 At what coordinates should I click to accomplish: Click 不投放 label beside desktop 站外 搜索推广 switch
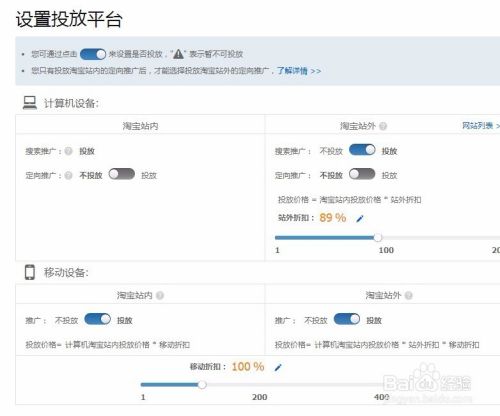click(x=331, y=151)
